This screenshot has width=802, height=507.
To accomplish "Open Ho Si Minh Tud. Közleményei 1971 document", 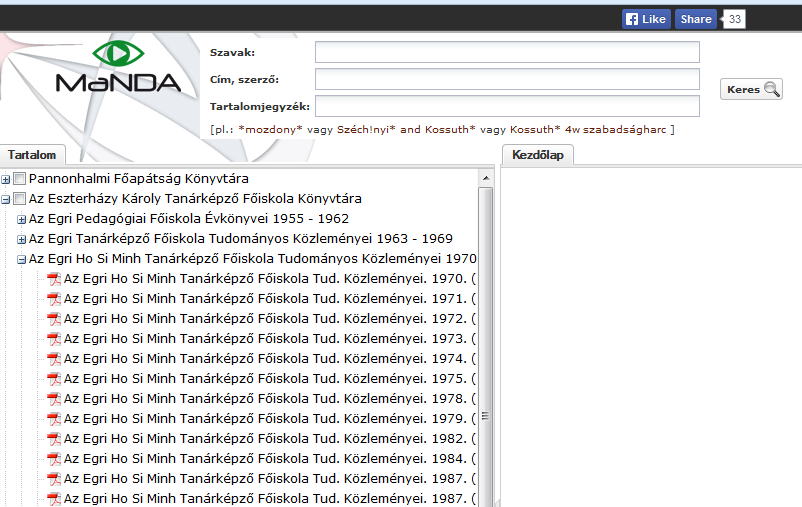I will click(x=270, y=299).
